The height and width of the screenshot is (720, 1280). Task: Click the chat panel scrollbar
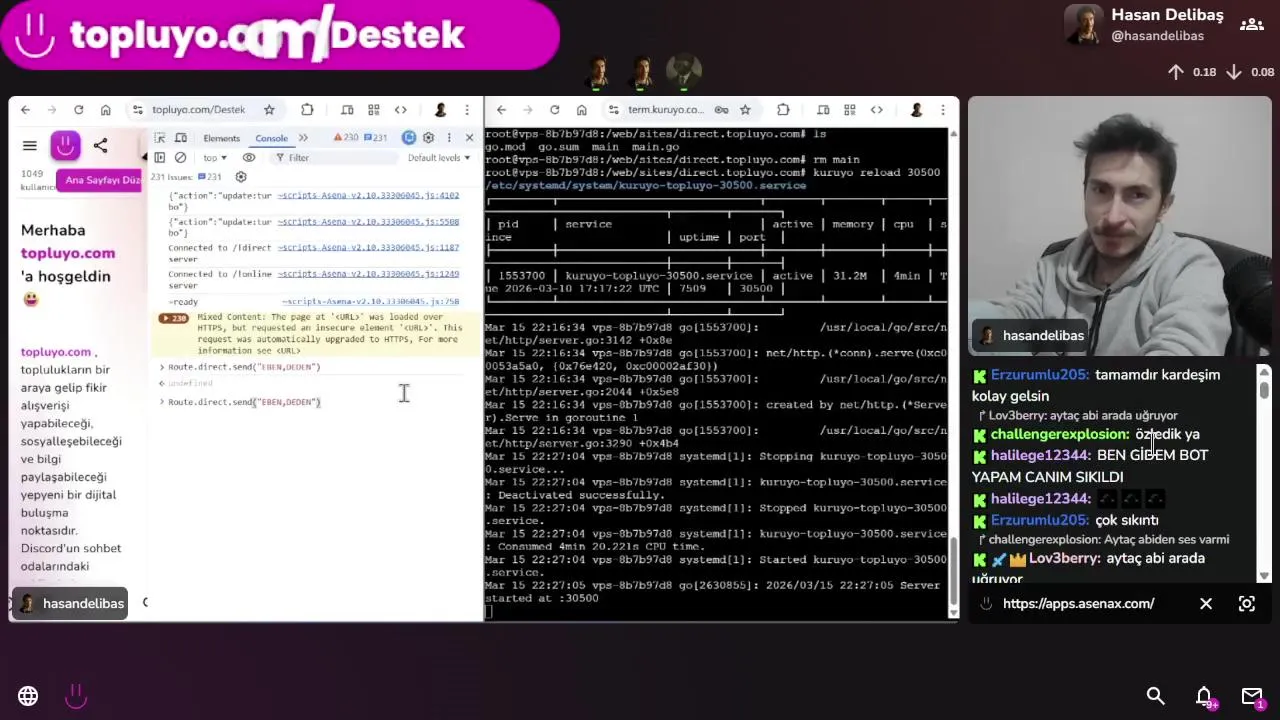point(1264,471)
